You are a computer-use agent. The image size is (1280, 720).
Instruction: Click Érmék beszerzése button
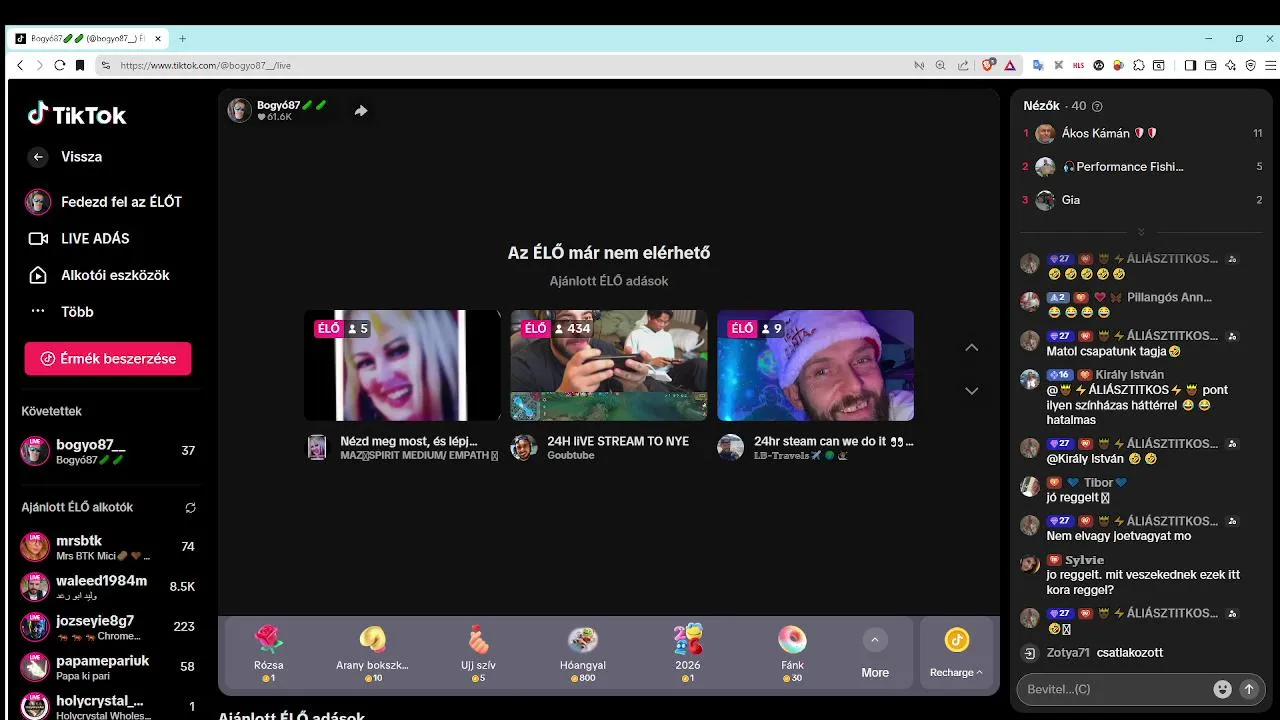(x=108, y=359)
